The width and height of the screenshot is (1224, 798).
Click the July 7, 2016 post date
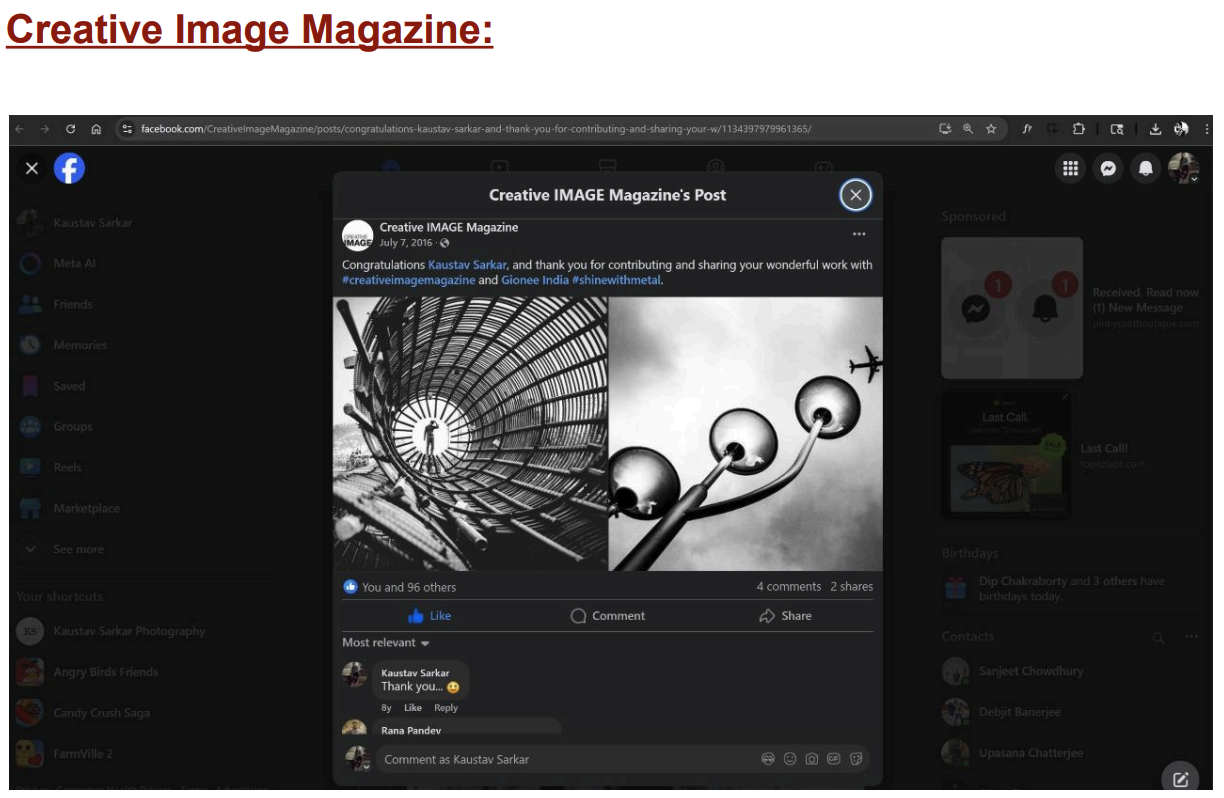[x=407, y=243]
